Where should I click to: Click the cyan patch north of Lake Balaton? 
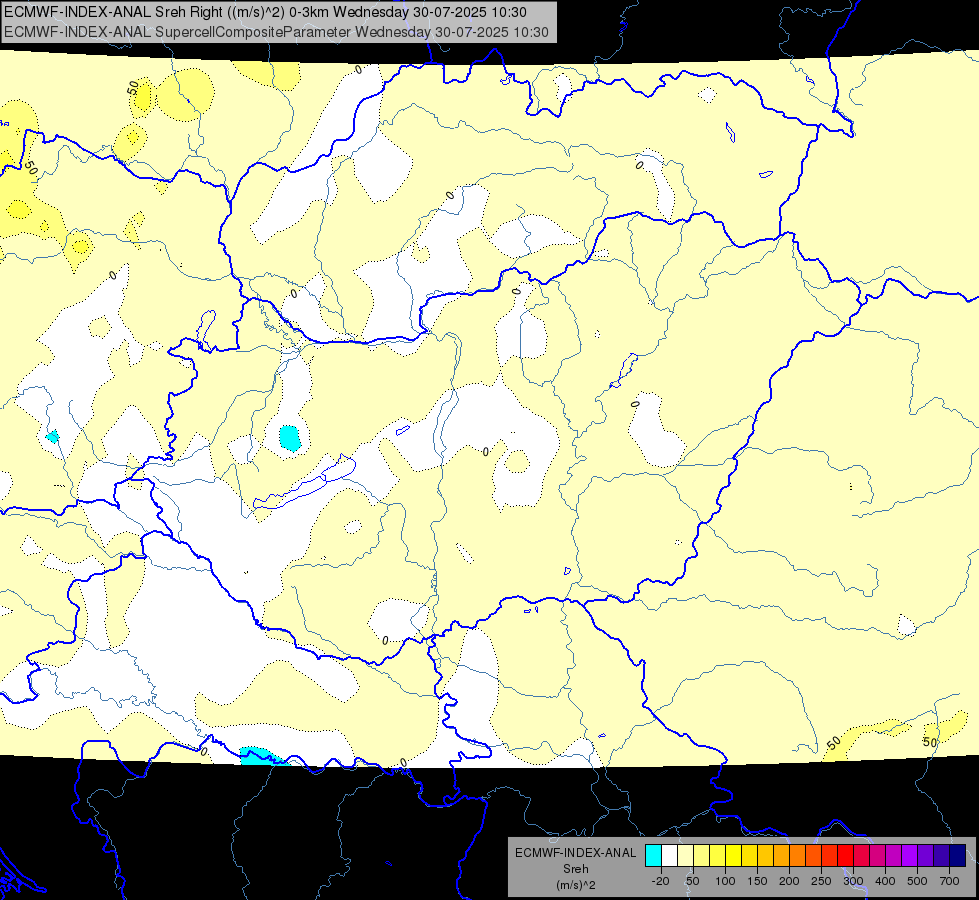click(x=290, y=438)
